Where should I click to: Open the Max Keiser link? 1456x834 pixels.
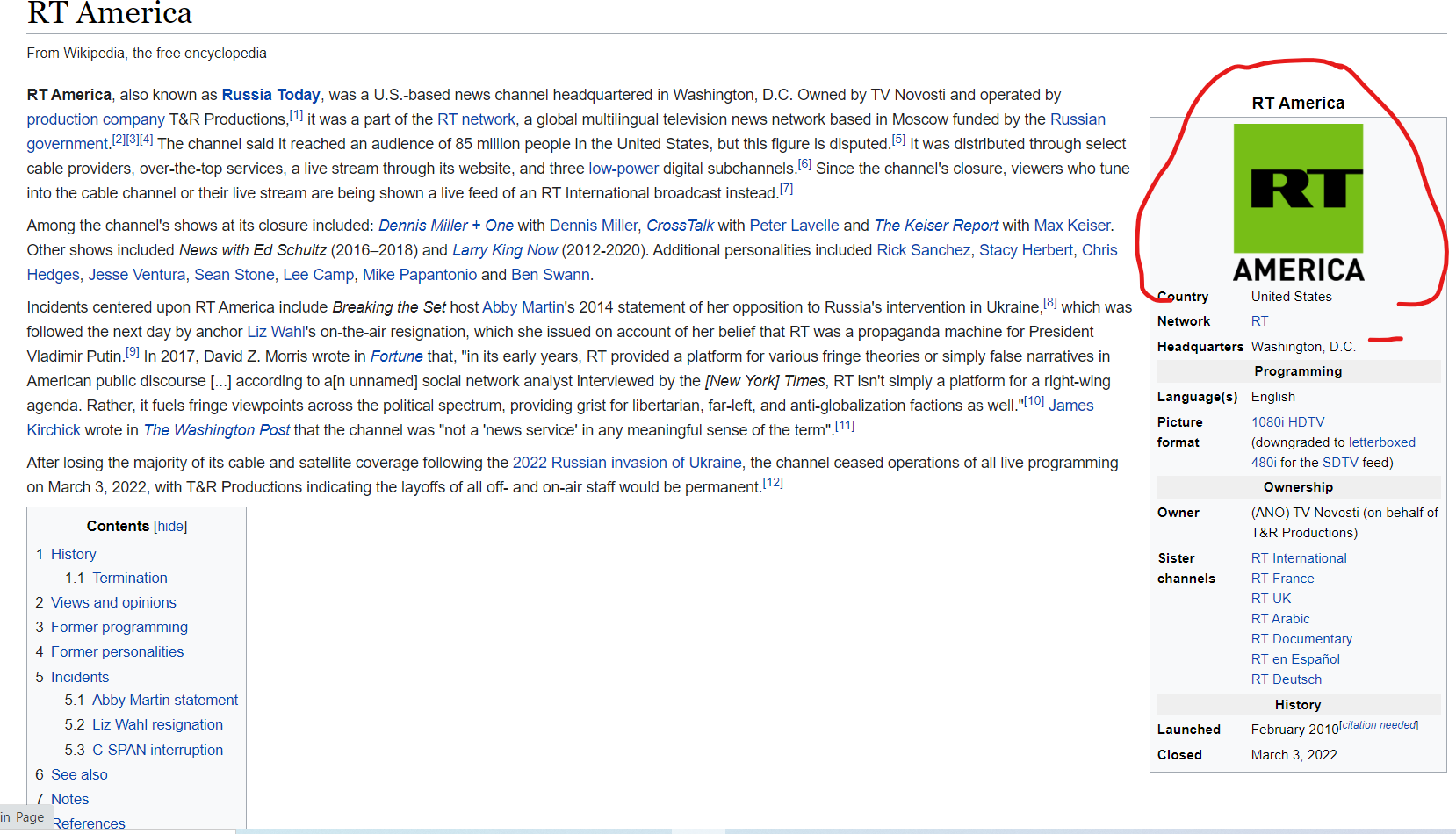pos(1072,226)
